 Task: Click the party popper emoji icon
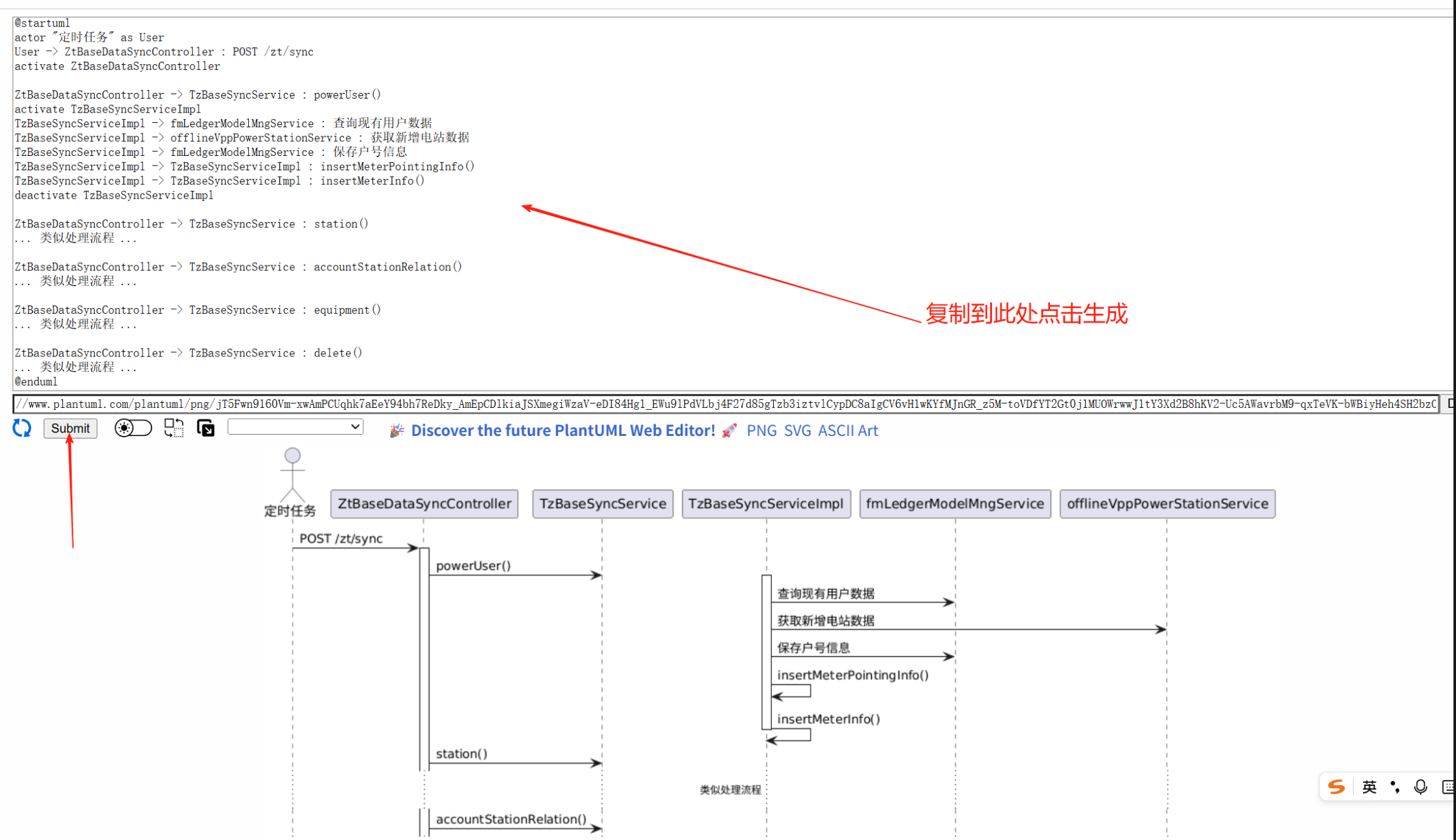[x=396, y=431]
